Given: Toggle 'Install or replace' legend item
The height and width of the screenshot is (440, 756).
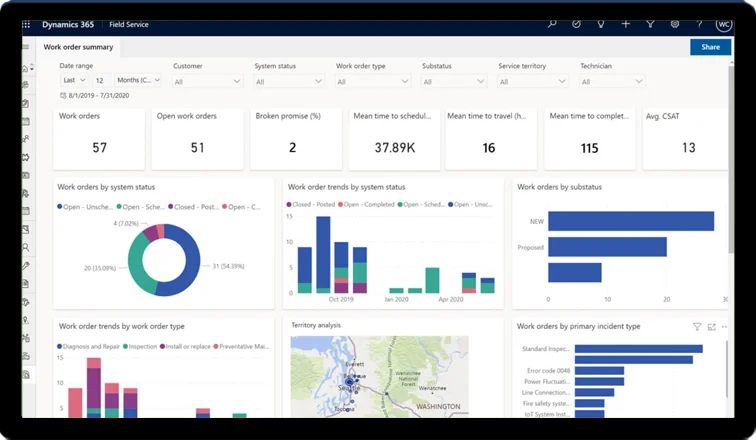Looking at the screenshot, I should point(185,347).
